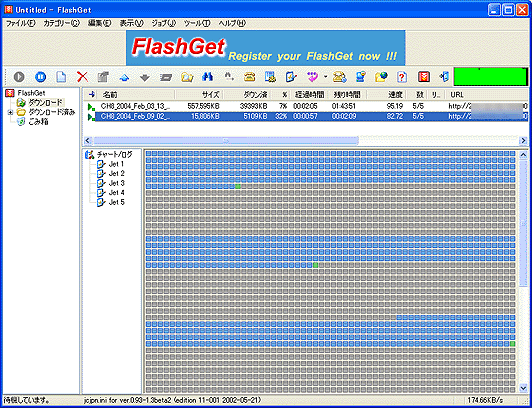This screenshot has width=532, height=408.
Task: Click the Start download play icon
Action: [19, 77]
